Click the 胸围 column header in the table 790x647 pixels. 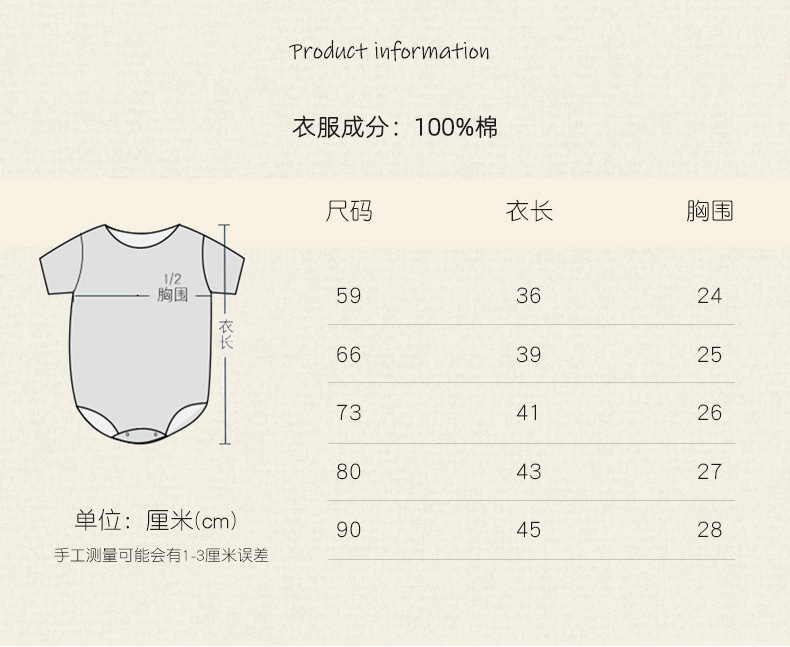point(709,211)
